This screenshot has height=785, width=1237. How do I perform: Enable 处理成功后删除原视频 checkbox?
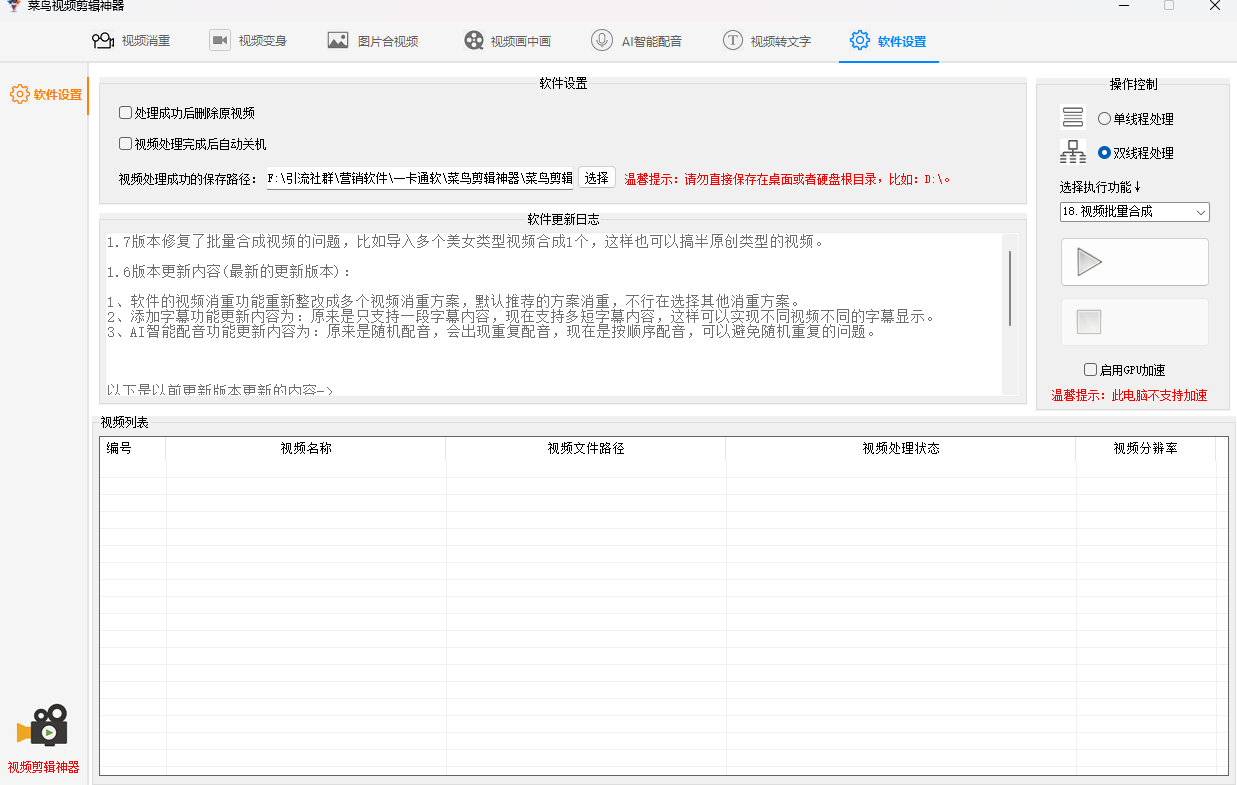(x=126, y=113)
